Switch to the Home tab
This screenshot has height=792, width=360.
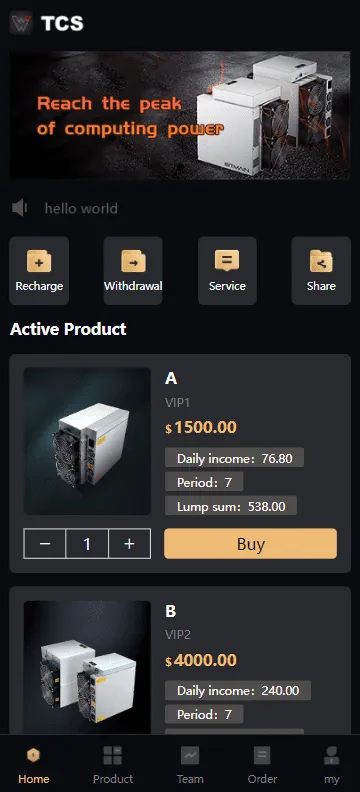pyautogui.click(x=34, y=765)
